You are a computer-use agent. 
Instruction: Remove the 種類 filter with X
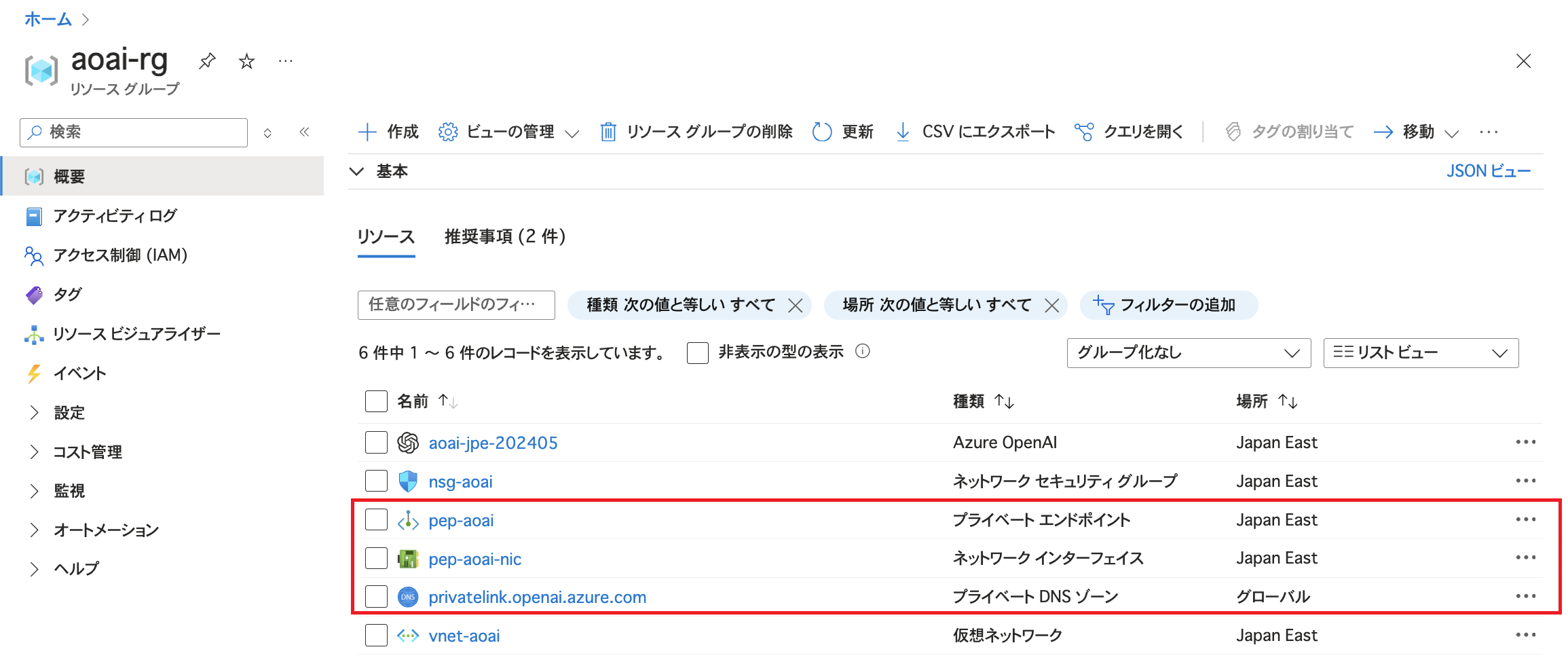[796, 306]
